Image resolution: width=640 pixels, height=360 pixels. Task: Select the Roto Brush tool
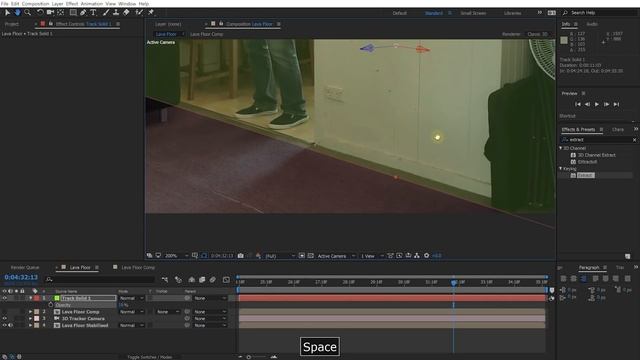point(139,13)
